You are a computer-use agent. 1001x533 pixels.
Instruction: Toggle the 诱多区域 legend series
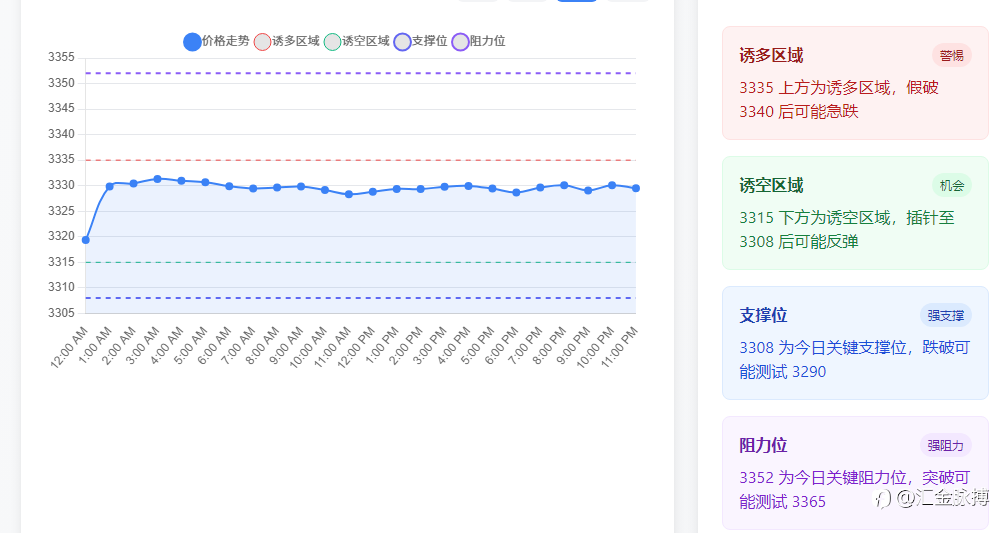pyautogui.click(x=287, y=41)
